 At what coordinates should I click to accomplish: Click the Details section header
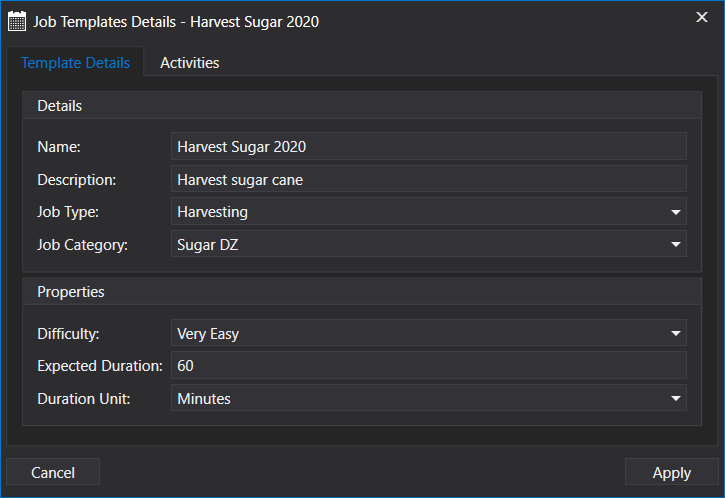click(60, 106)
